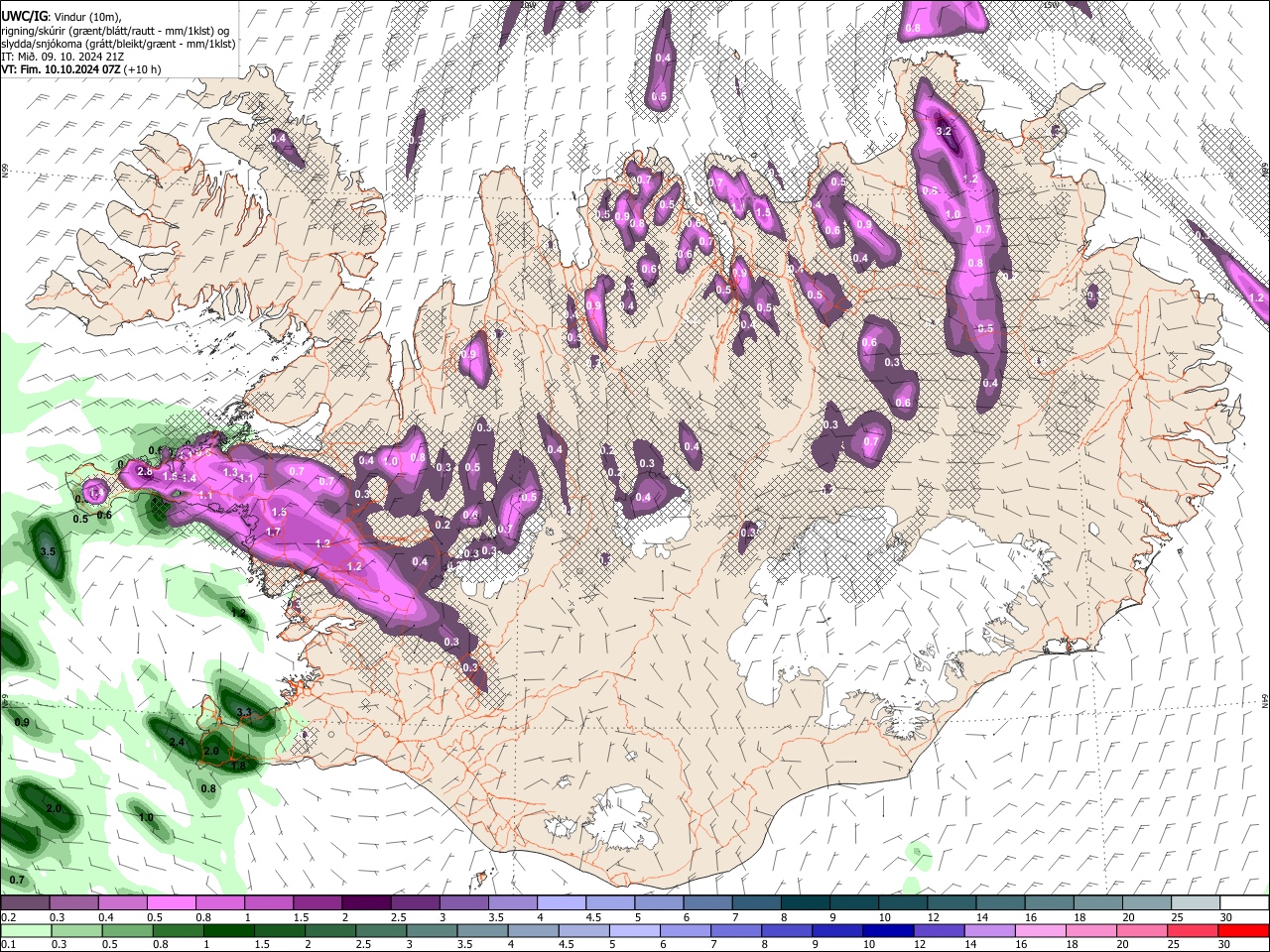
Task: Select the red swatch ending the rain legend
Action: (1244, 930)
